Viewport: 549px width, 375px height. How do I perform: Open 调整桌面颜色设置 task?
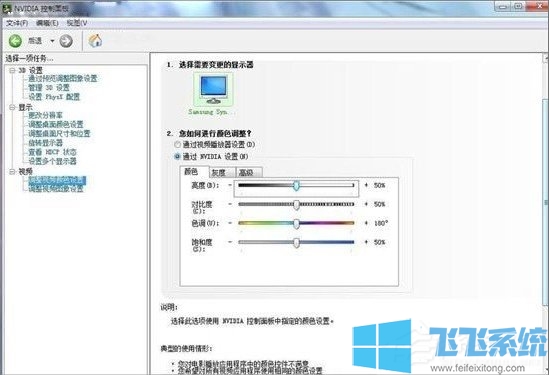56,124
